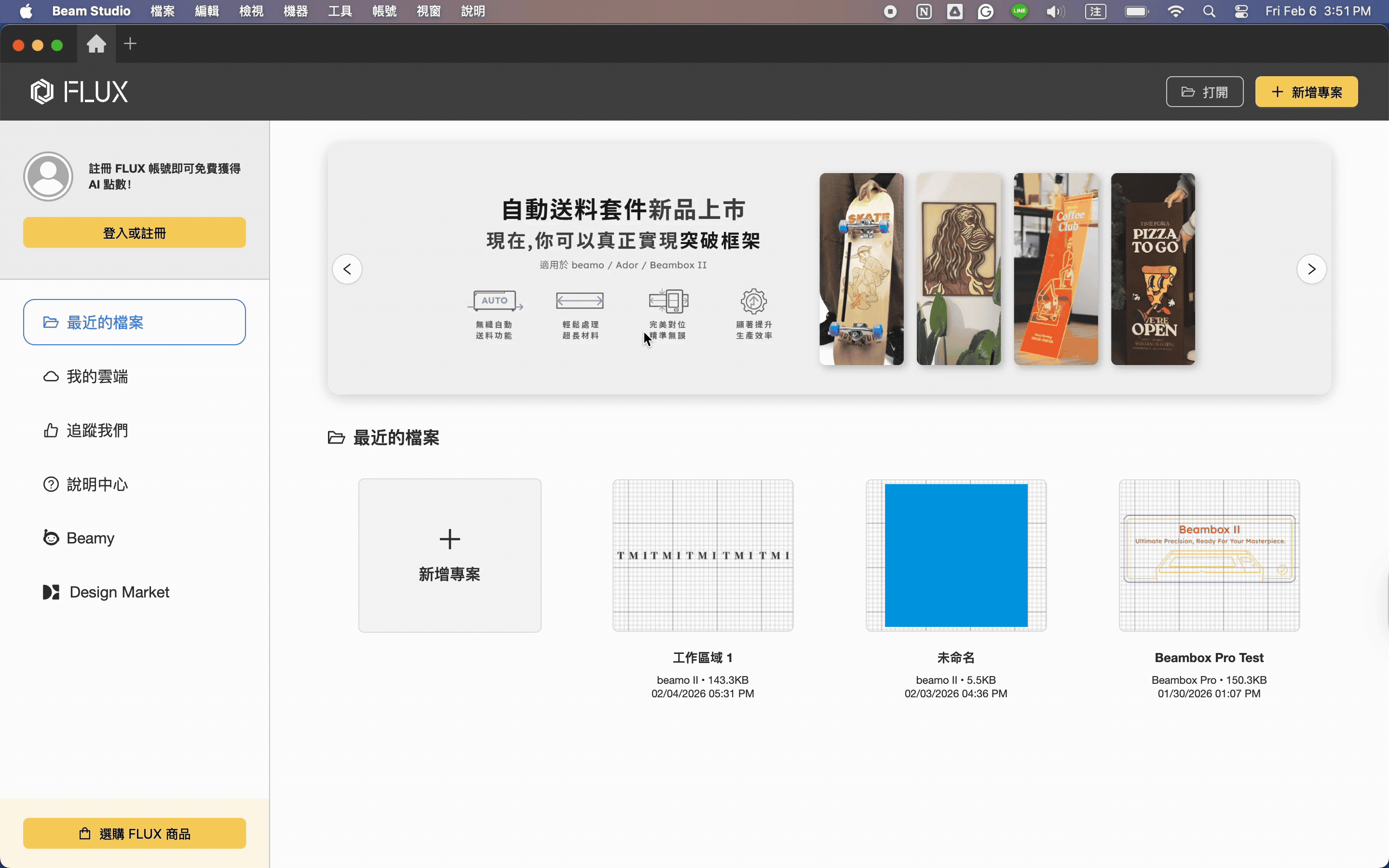Open 說明中心 in sidebar
Image resolution: width=1389 pixels, height=868 pixels.
(134, 484)
